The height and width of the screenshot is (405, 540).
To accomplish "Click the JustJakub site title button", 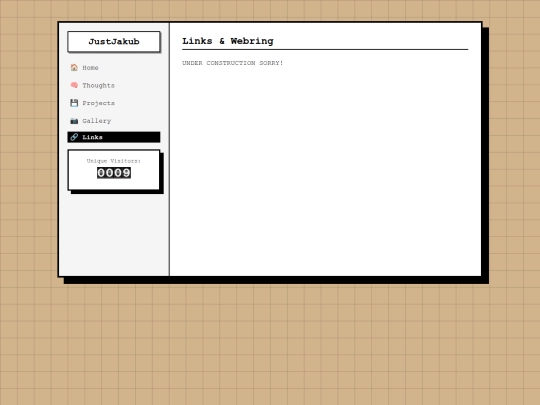I will (114, 42).
